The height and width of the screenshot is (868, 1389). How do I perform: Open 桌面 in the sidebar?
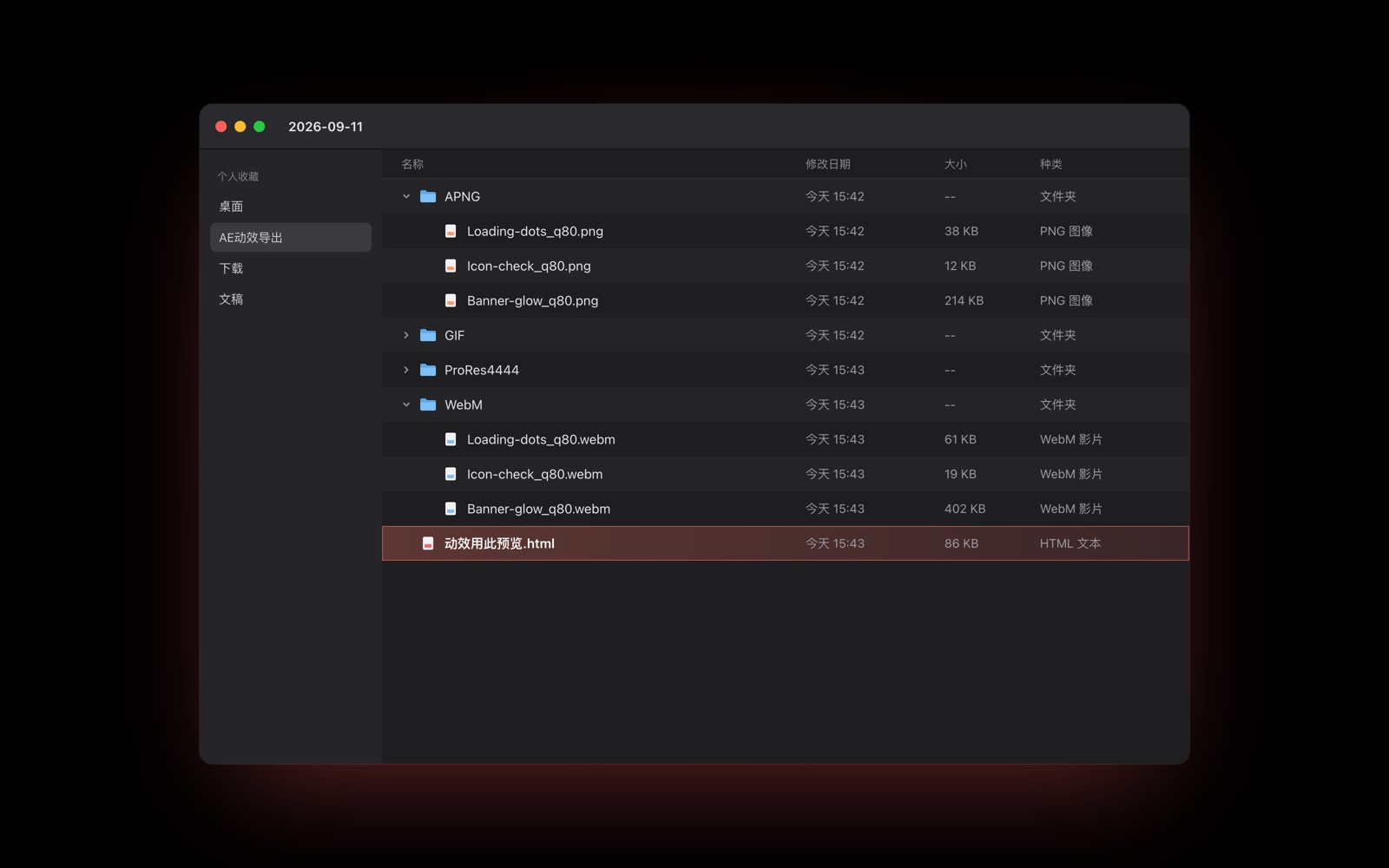tap(291, 207)
